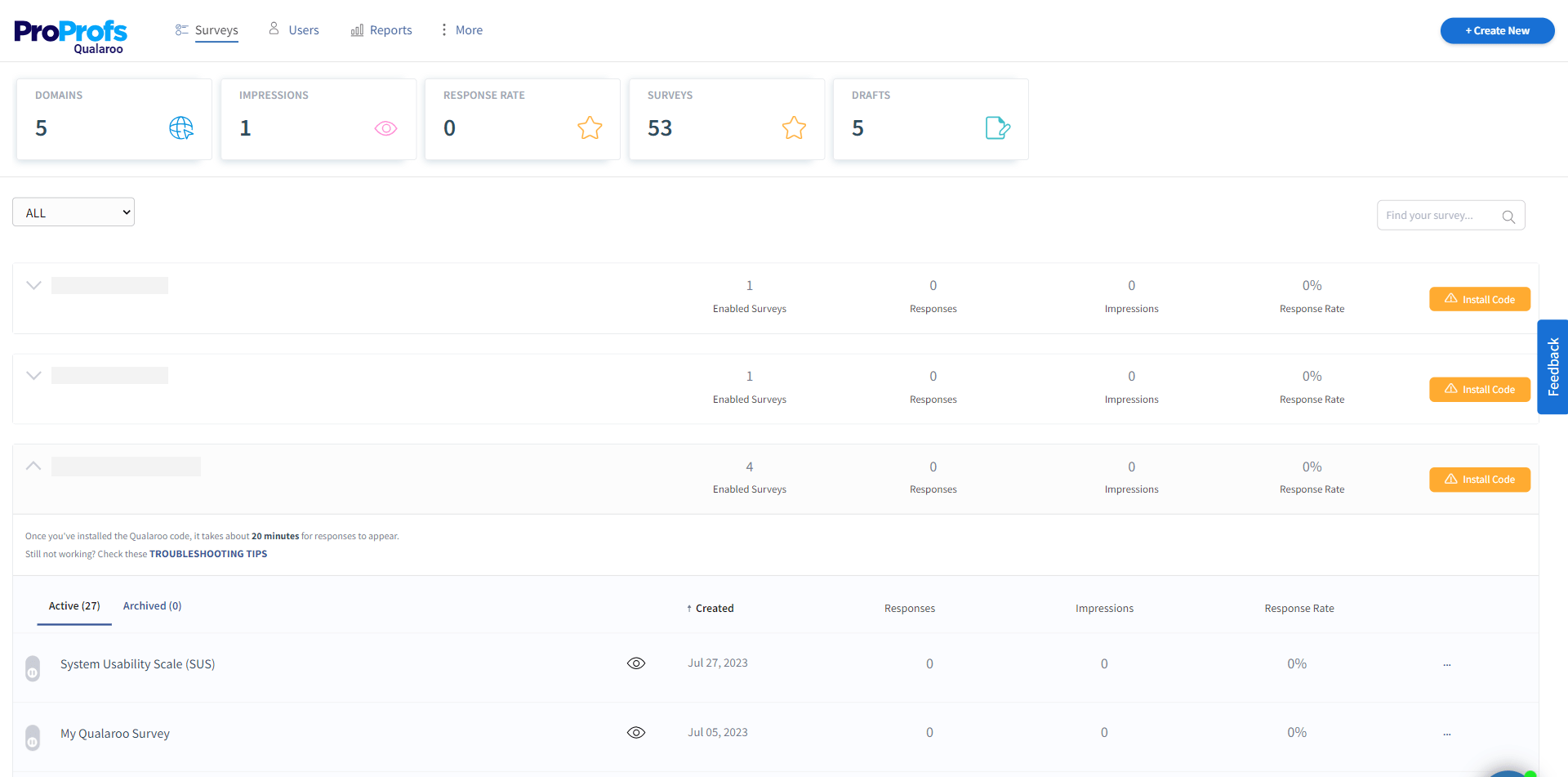Click the Domains summary card
This screenshot has height=777, width=1568.
[114, 119]
